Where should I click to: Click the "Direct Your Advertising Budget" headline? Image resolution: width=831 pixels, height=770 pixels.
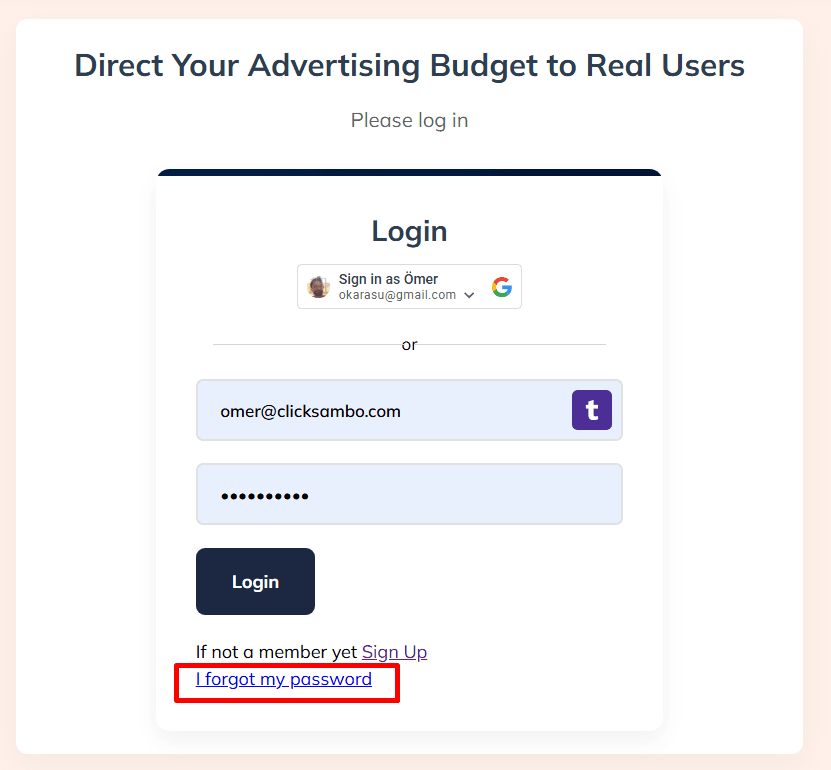pyautogui.click(x=409, y=66)
